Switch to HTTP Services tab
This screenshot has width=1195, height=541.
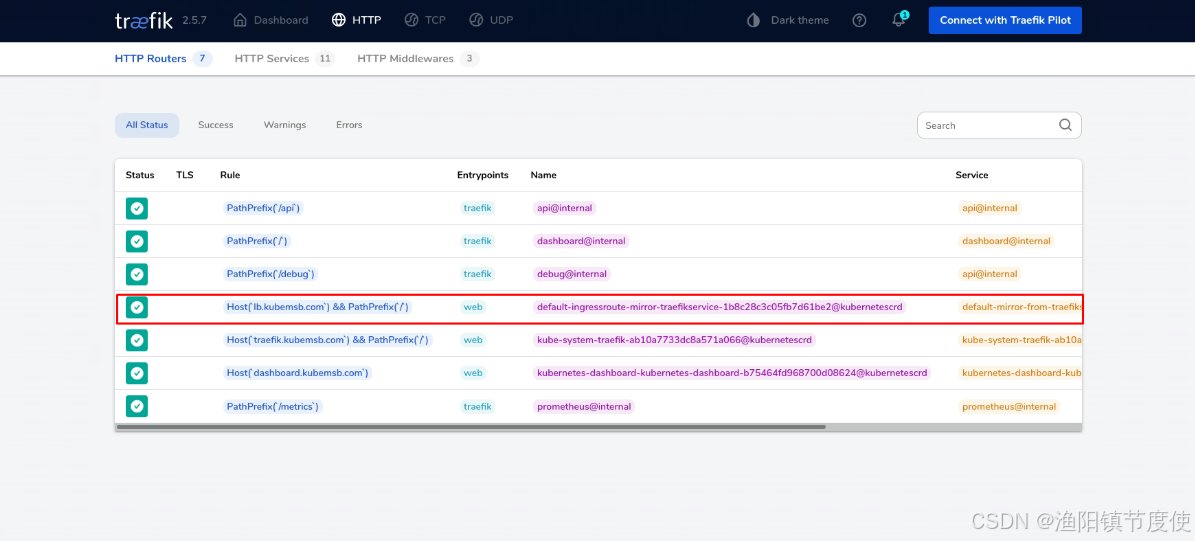tap(284, 59)
